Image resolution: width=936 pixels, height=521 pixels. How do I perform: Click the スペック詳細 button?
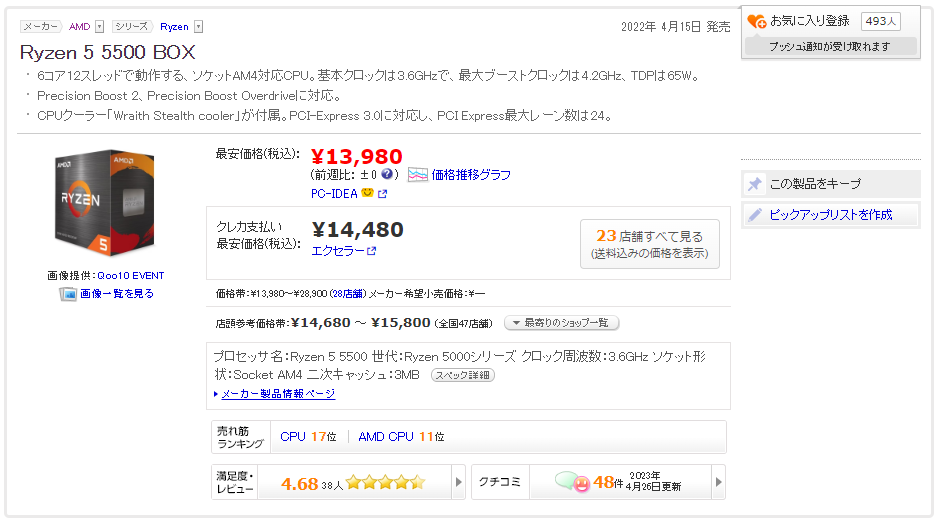click(462, 375)
